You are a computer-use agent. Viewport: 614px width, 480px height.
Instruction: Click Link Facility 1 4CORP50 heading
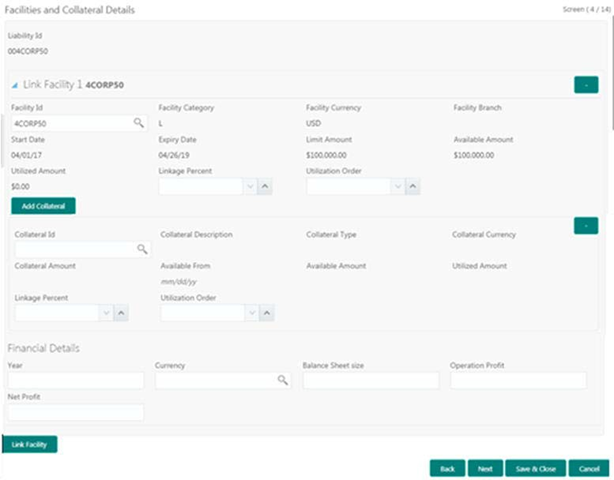tap(74, 85)
